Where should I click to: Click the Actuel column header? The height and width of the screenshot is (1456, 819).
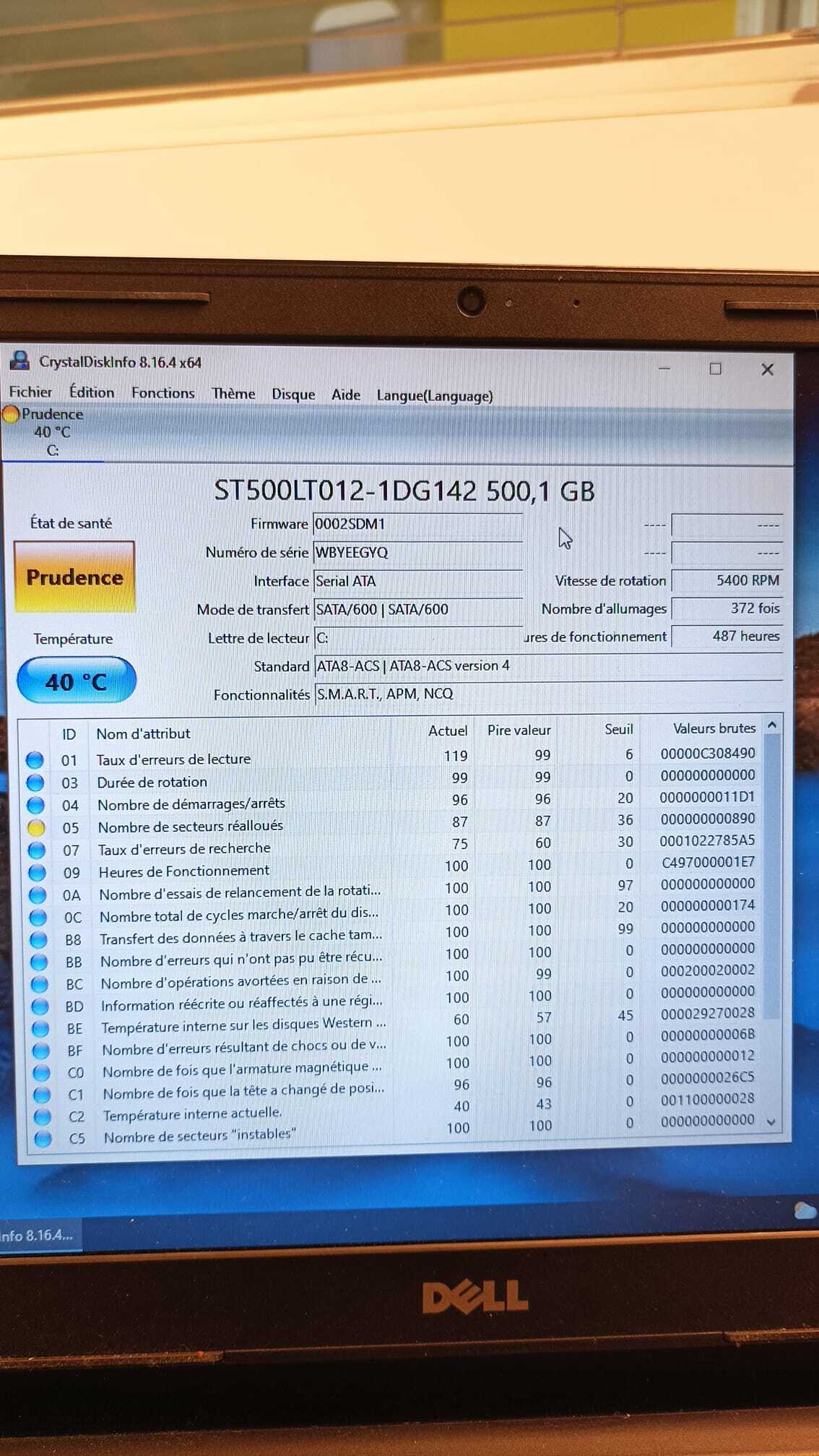448,731
